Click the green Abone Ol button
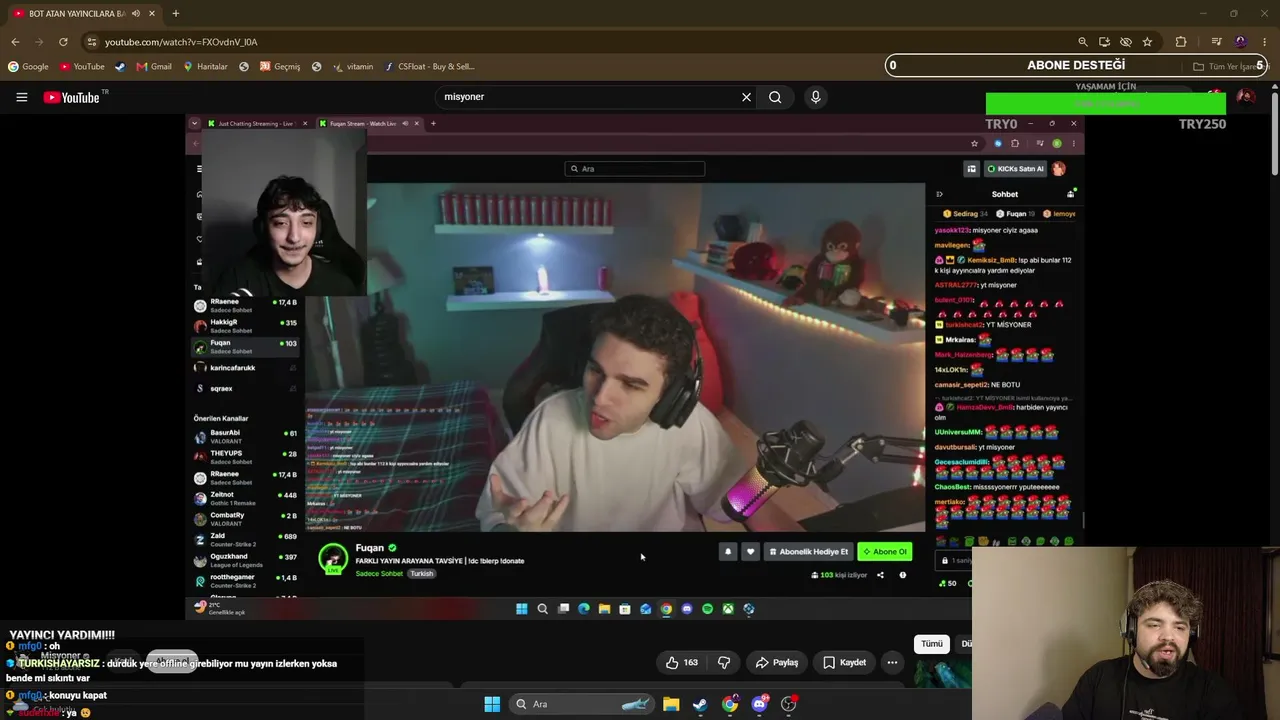 [885, 552]
